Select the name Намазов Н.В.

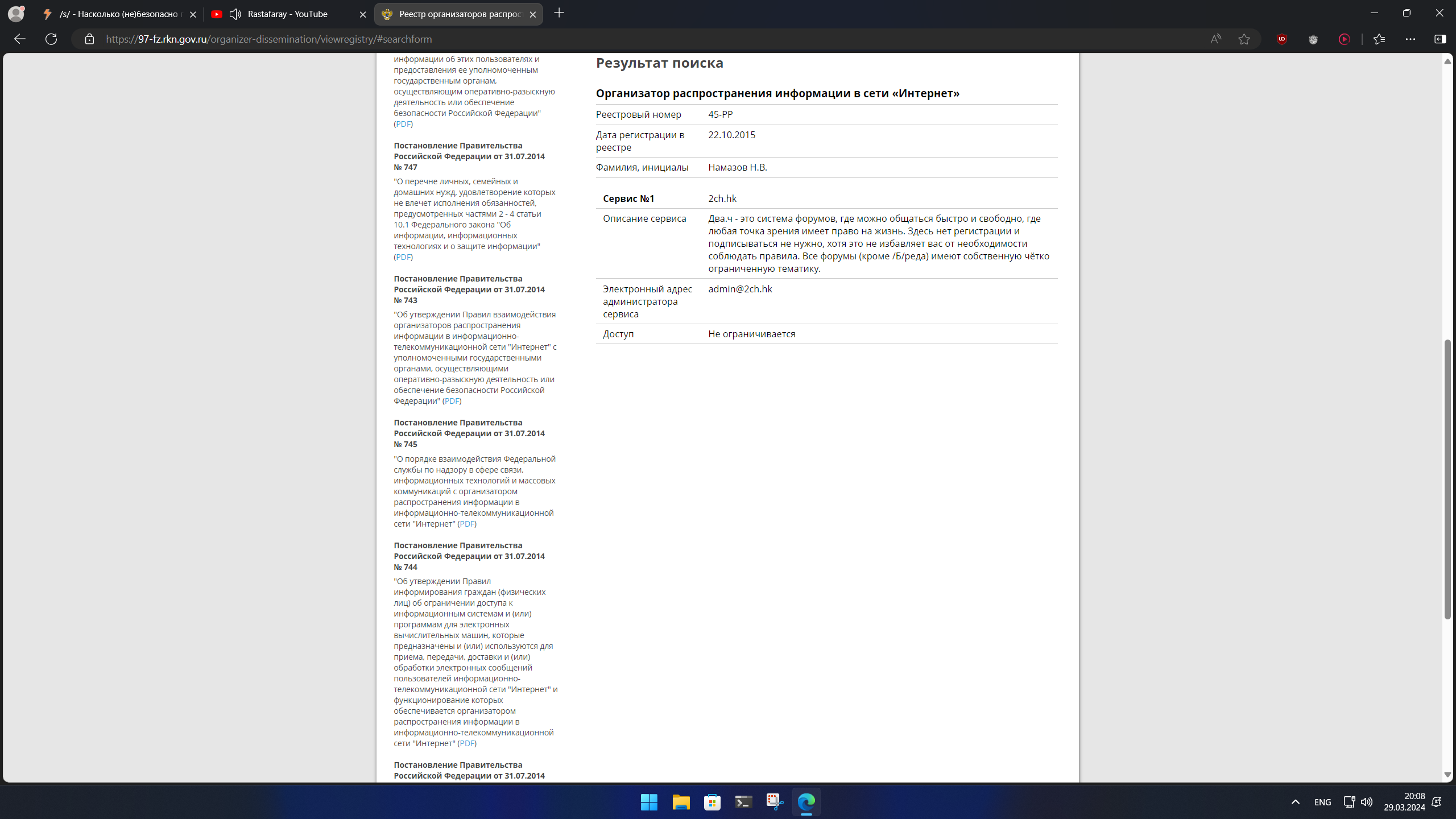tap(738, 167)
